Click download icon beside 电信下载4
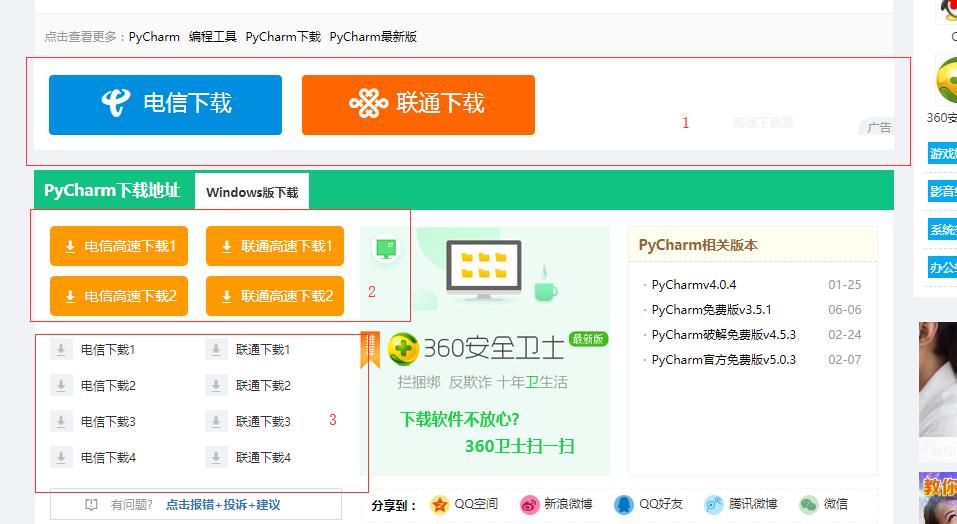Screen dimensions: 957x524 (x=61, y=458)
